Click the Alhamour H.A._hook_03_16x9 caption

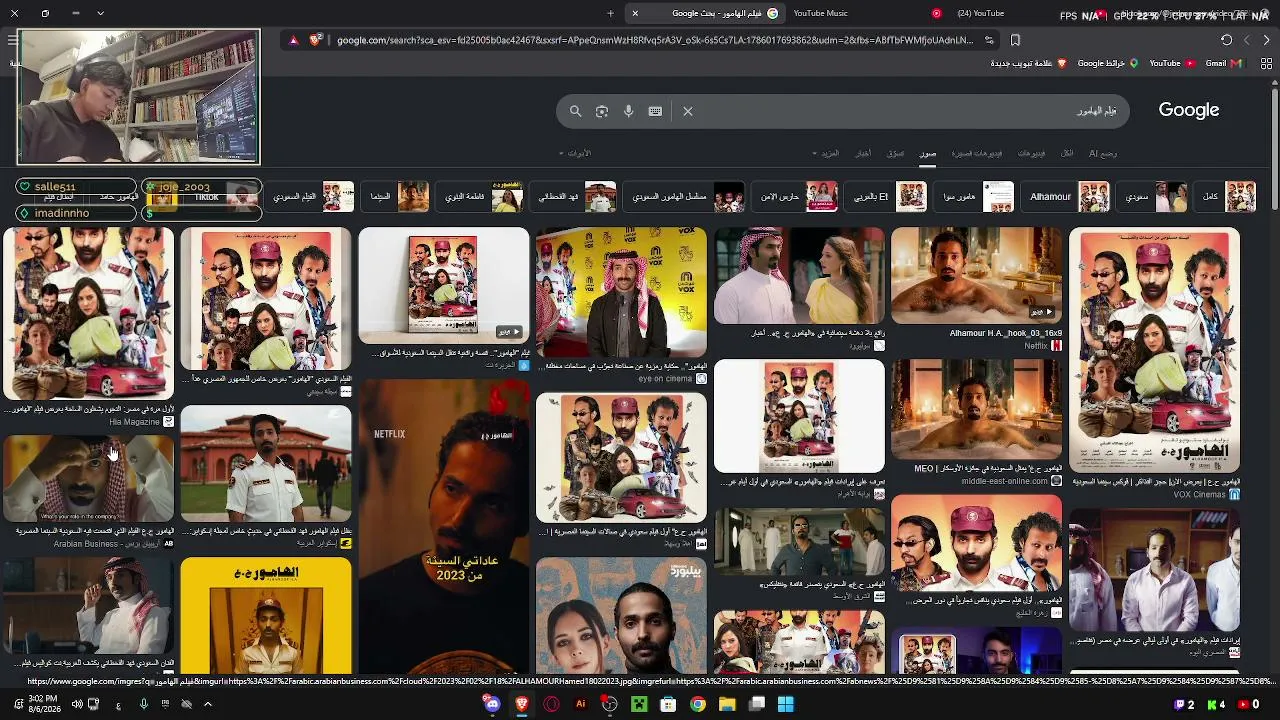click(1005, 333)
